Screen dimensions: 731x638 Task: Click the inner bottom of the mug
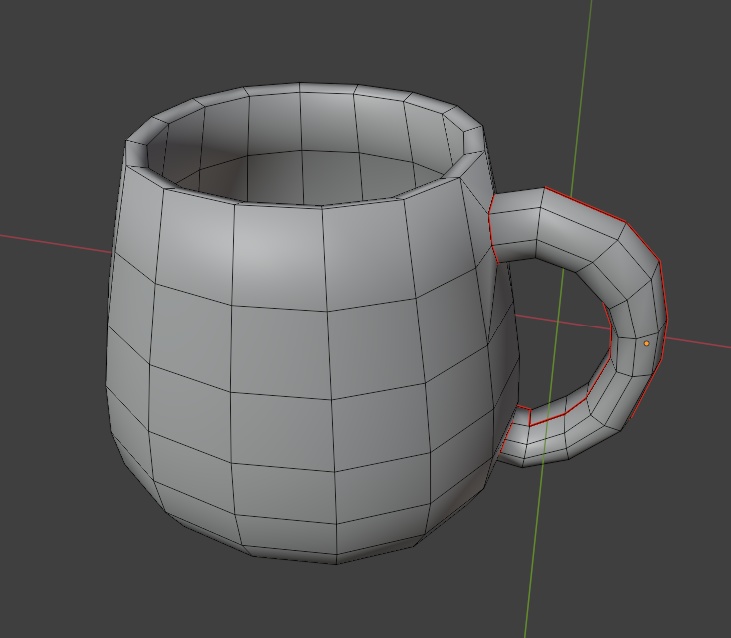tap(308, 177)
